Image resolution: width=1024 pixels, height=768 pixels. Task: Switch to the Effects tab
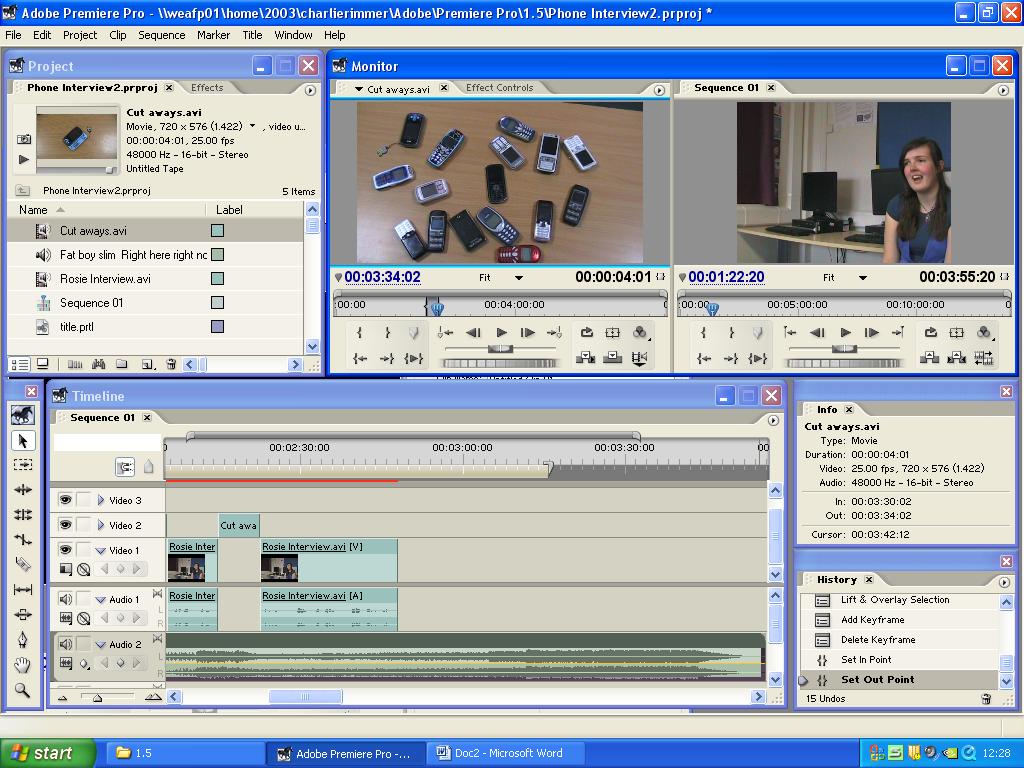(x=207, y=88)
